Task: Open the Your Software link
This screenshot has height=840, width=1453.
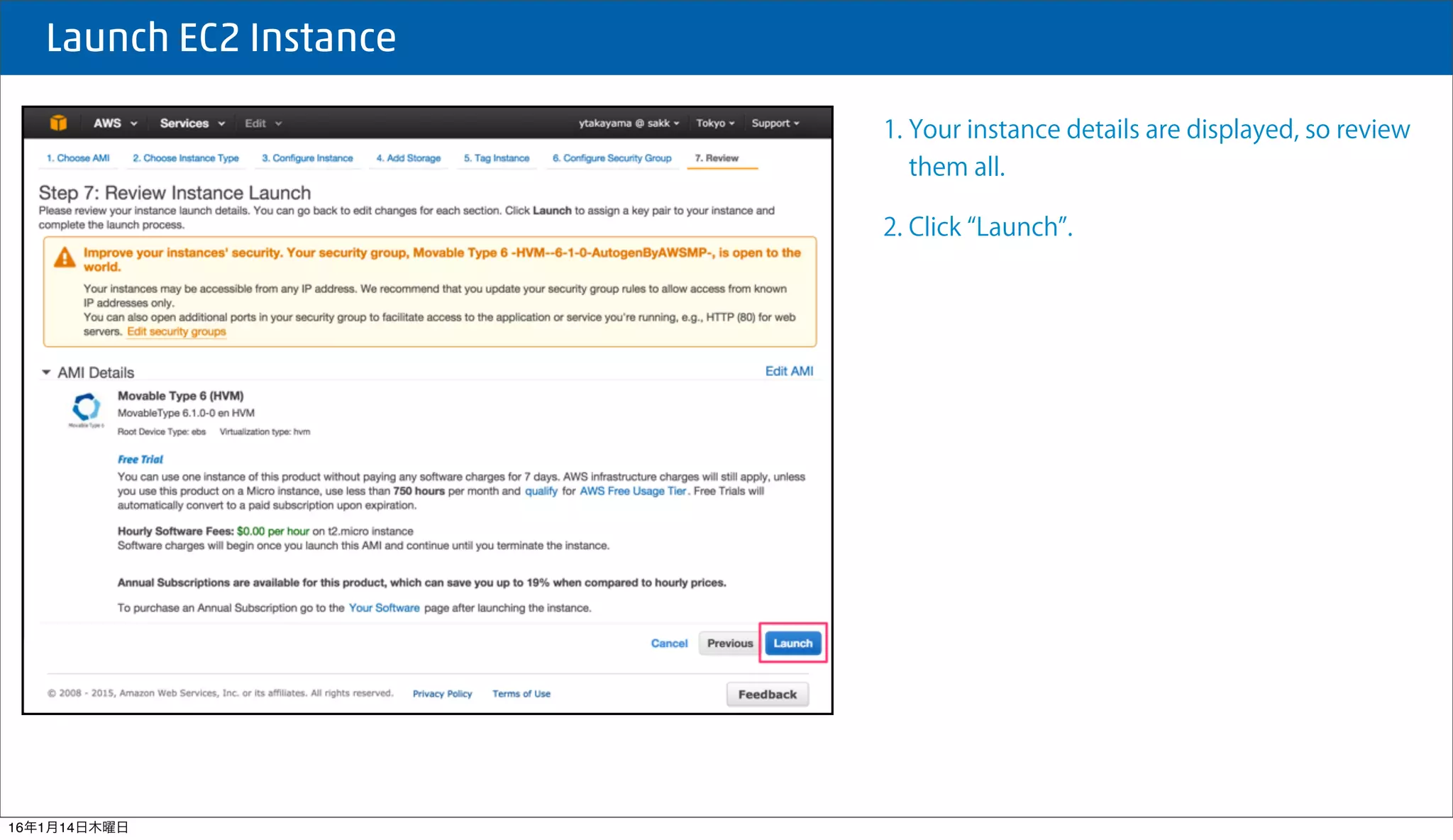Action: pyautogui.click(x=384, y=608)
